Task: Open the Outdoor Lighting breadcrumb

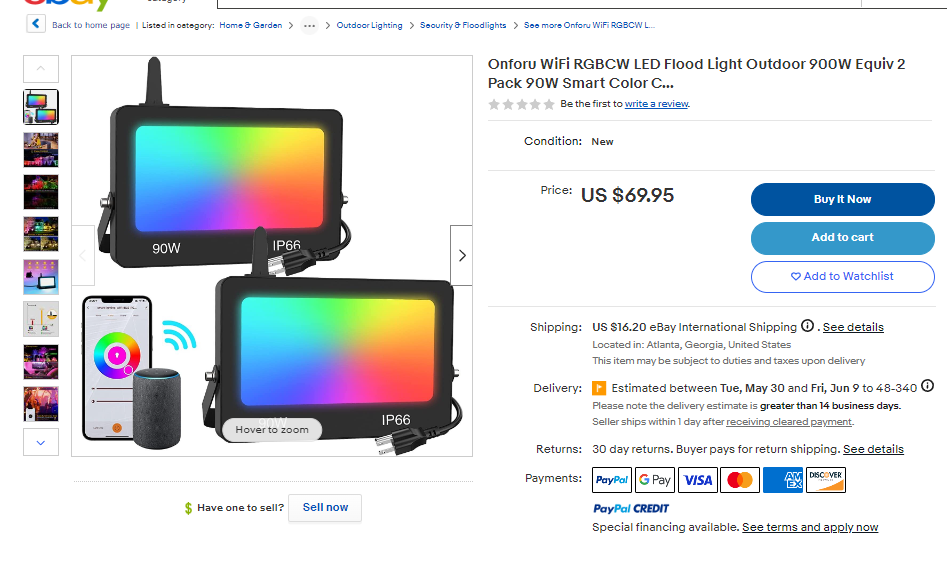Action: [x=369, y=25]
